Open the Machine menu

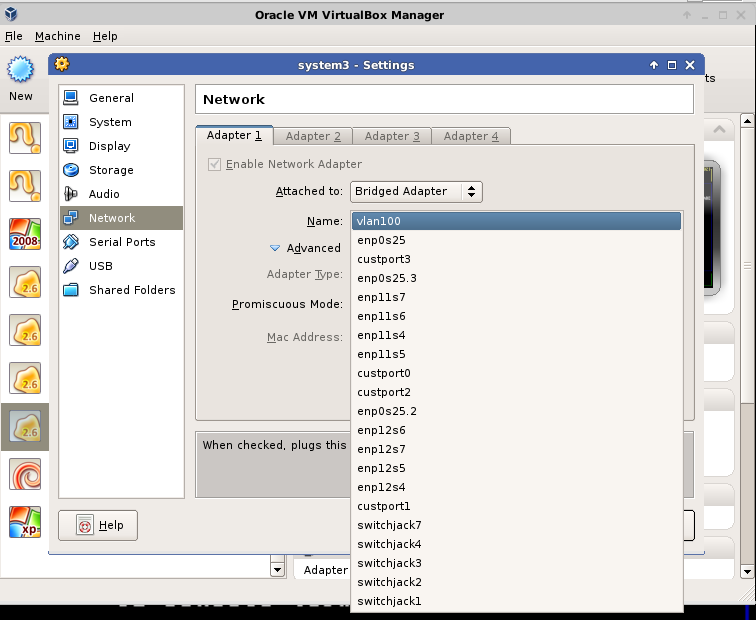click(x=57, y=36)
